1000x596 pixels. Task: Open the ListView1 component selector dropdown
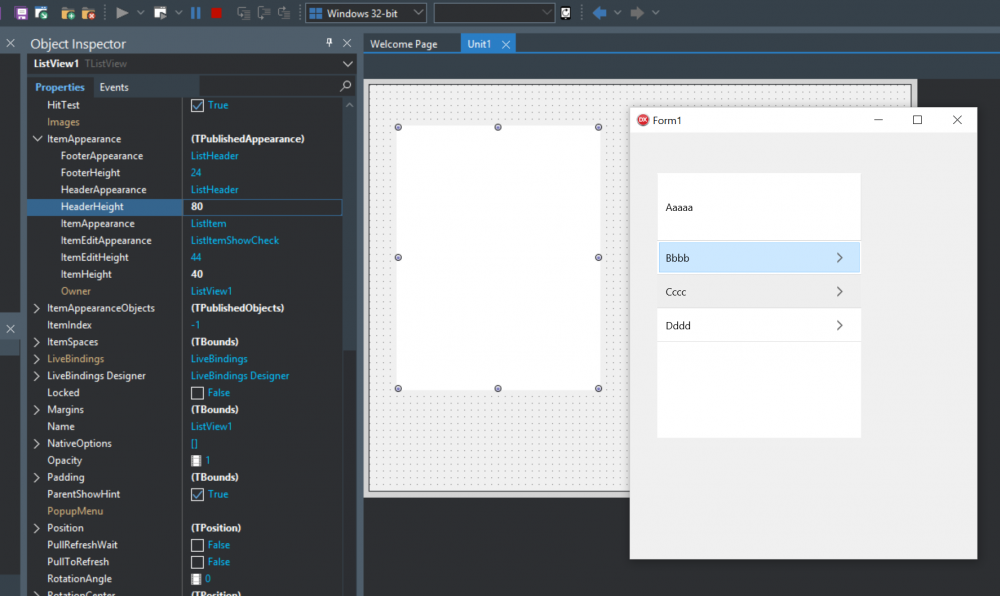[x=348, y=64]
